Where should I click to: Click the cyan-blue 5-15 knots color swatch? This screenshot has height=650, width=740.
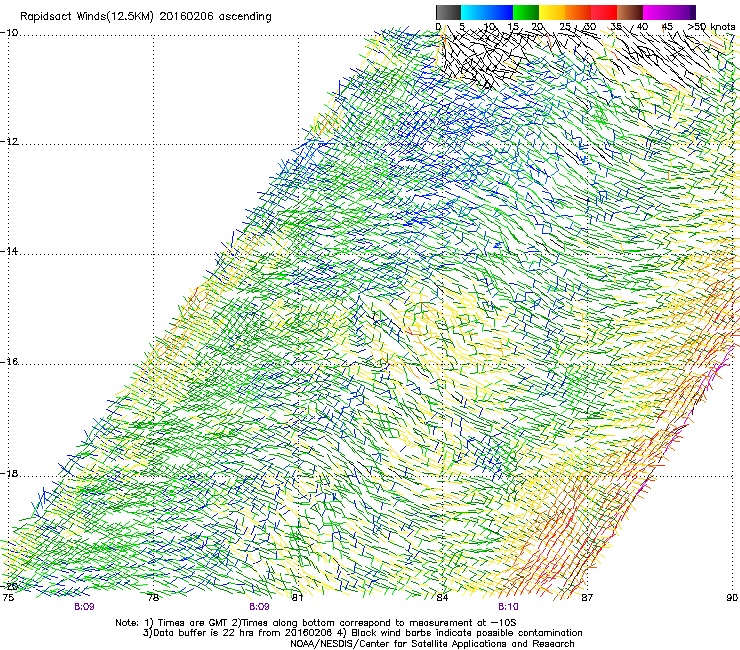pos(487,12)
